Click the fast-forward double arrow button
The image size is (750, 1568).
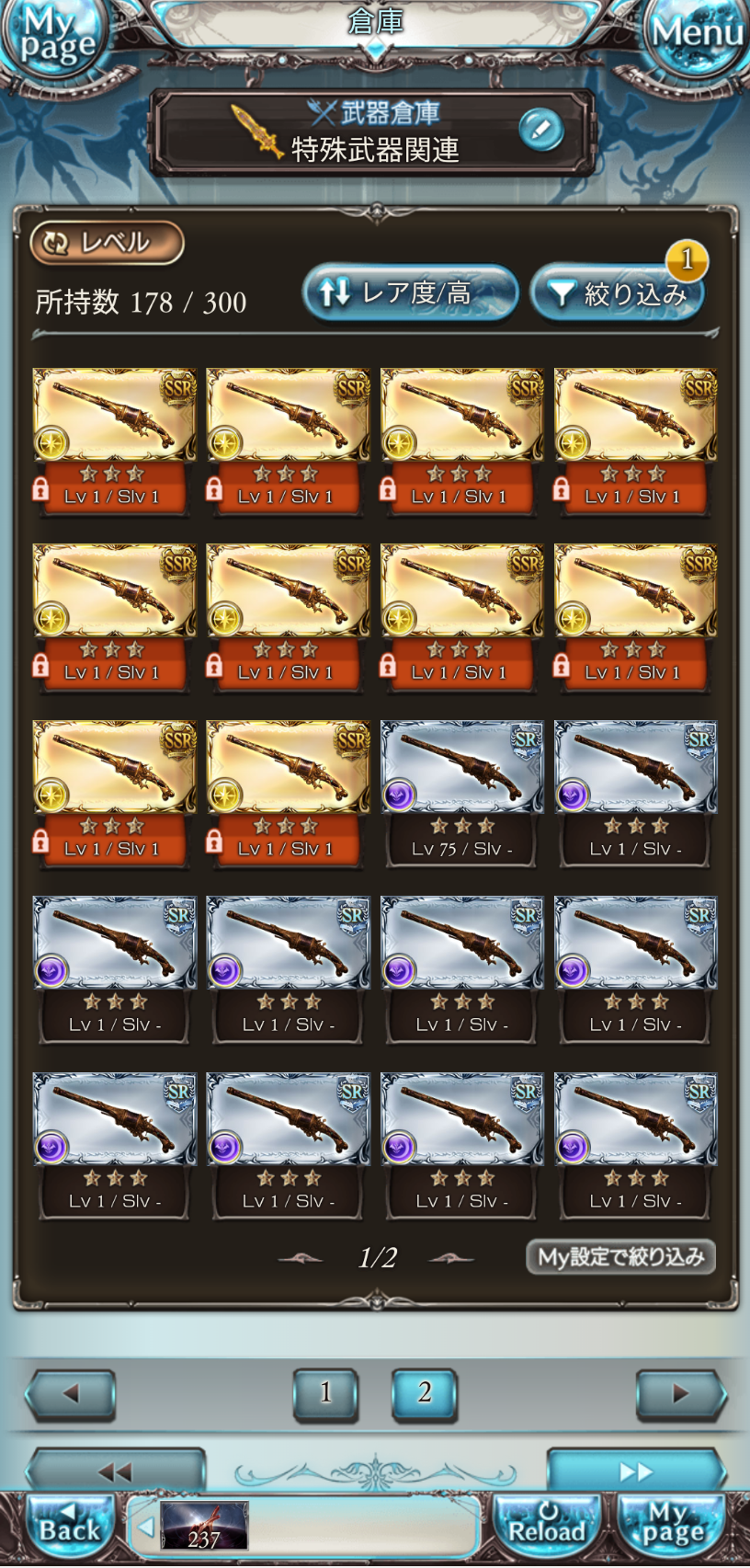click(635, 1471)
